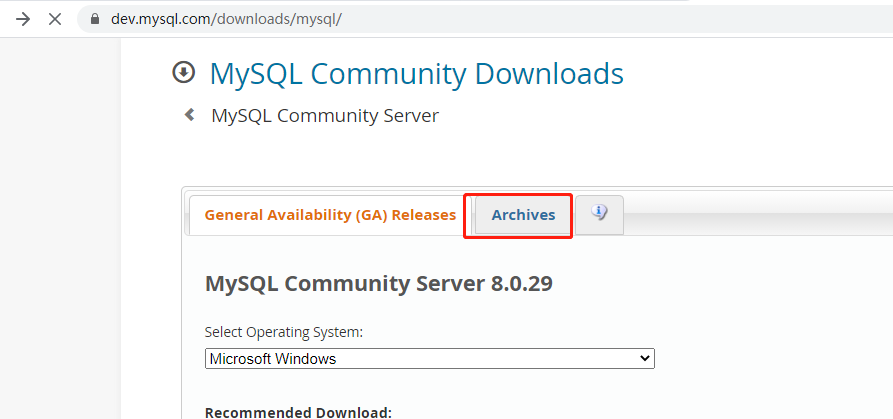
Task: Click the MySQL Community Server 8.0.29 heading
Action: (379, 284)
